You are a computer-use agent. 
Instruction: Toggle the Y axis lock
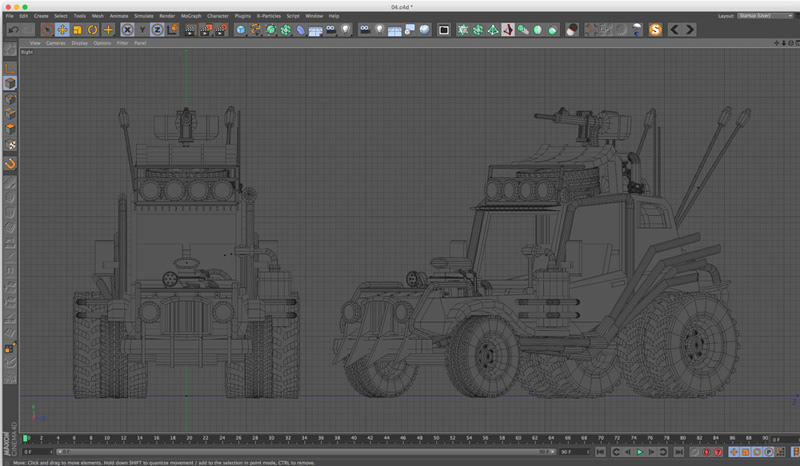coord(142,30)
